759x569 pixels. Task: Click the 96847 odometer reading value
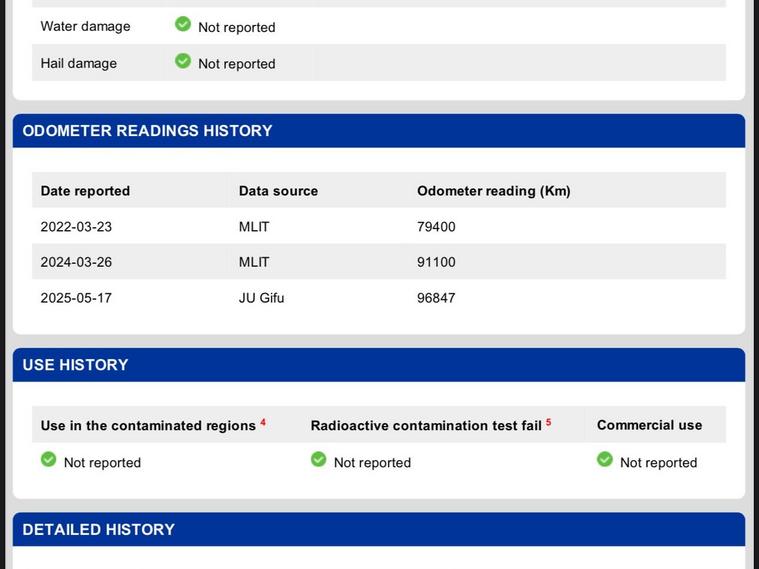[436, 298]
